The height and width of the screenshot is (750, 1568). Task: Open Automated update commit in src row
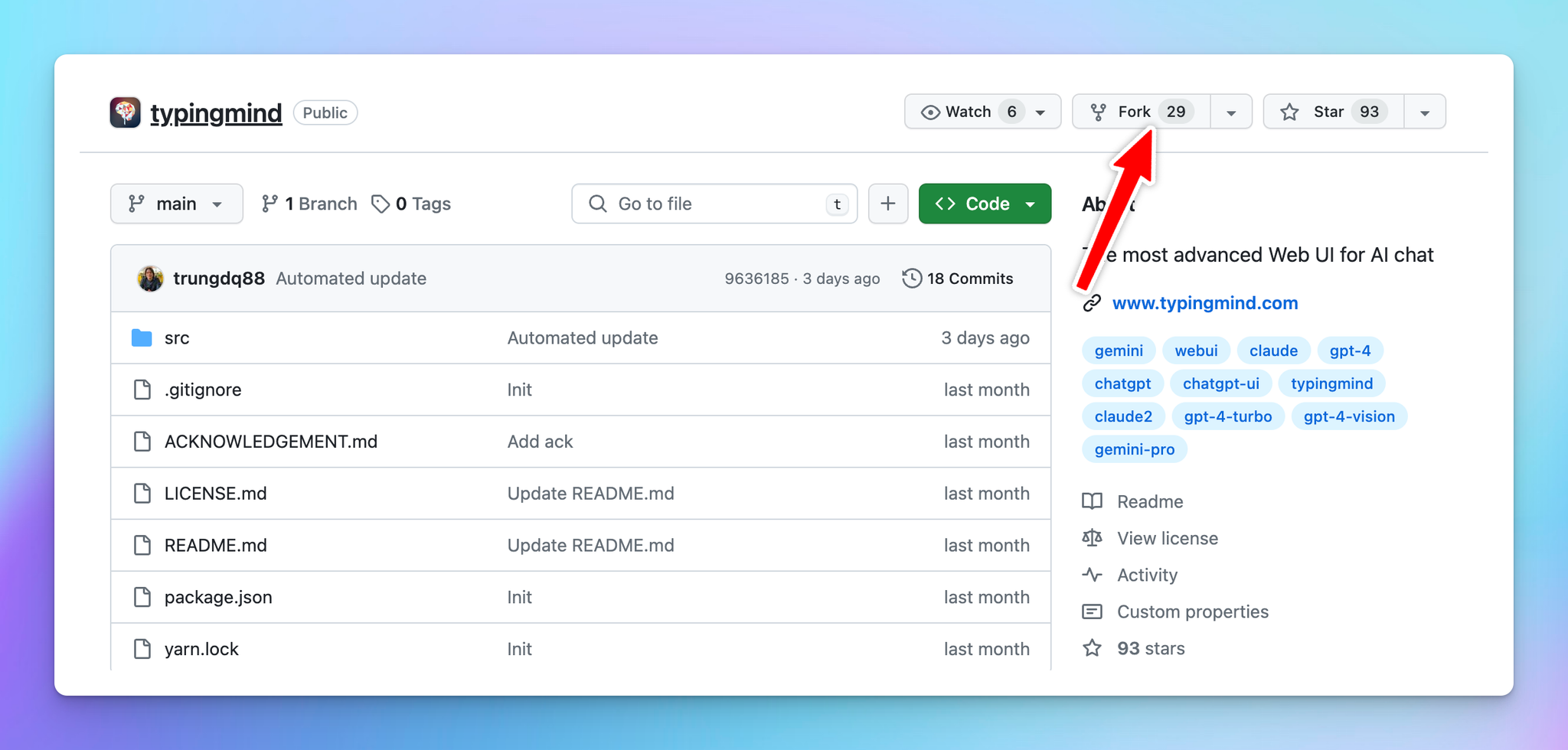pyautogui.click(x=583, y=337)
